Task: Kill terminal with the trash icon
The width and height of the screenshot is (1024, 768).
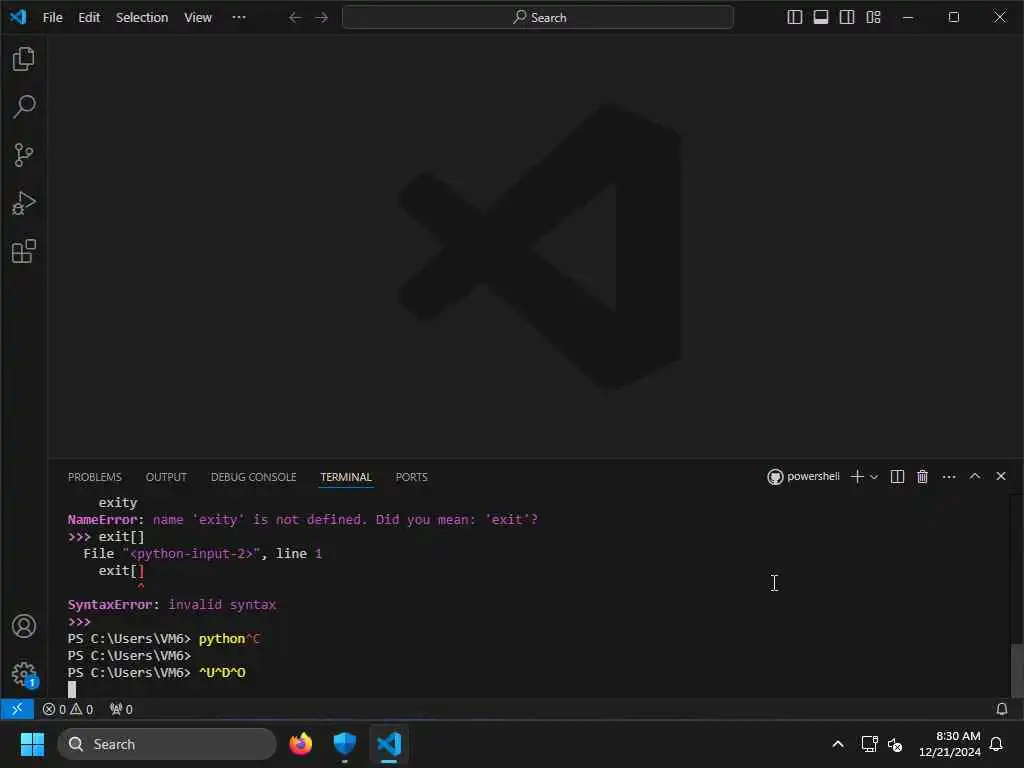Action: 922,477
